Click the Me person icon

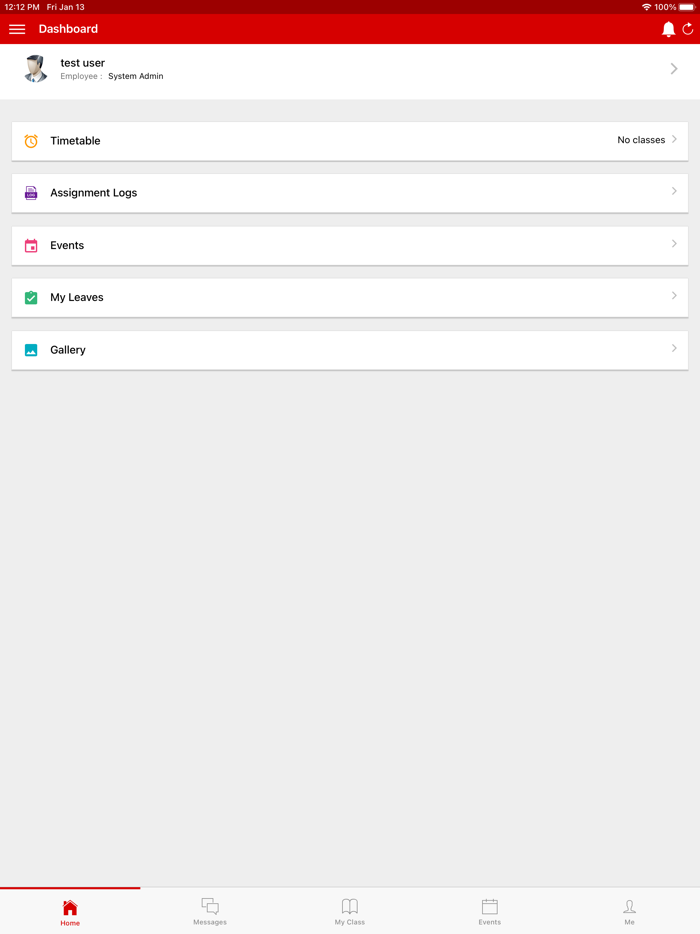(629, 906)
